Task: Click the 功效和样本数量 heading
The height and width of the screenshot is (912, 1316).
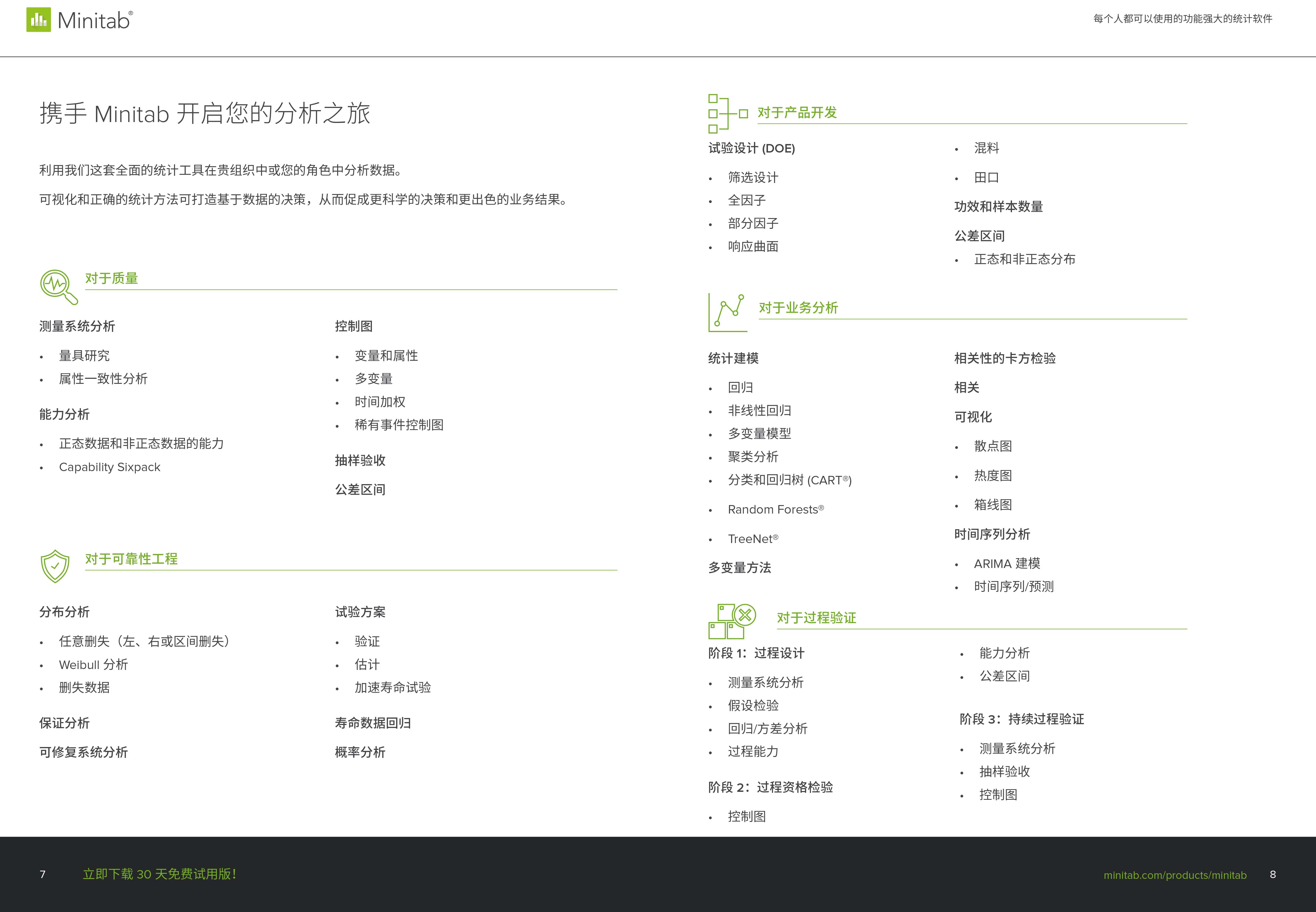Action: [998, 207]
